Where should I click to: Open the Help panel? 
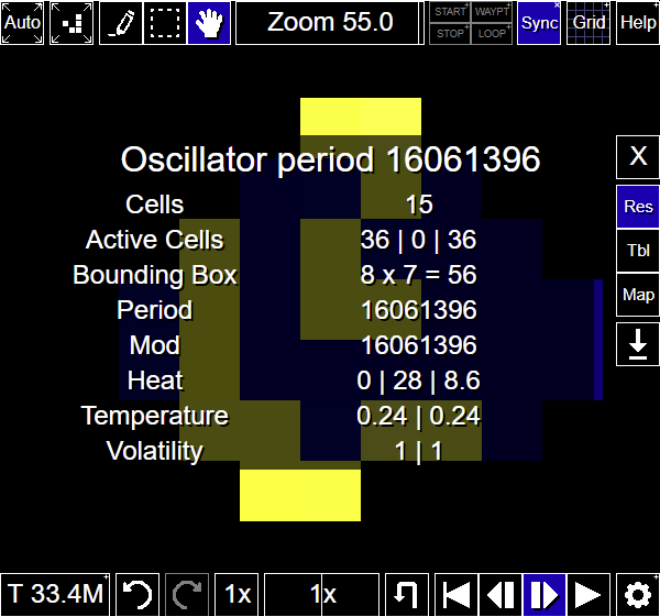pyautogui.click(x=638, y=23)
